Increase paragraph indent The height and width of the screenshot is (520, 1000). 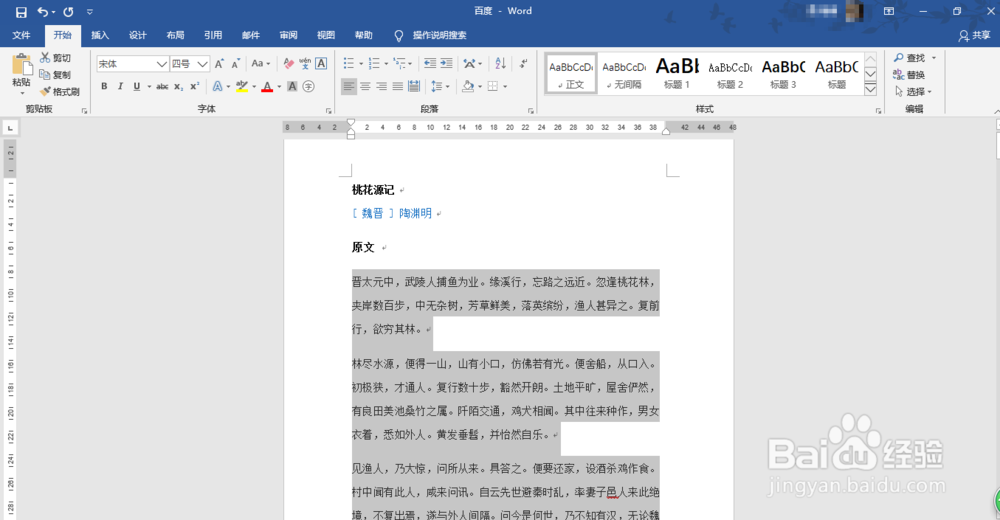(446, 63)
